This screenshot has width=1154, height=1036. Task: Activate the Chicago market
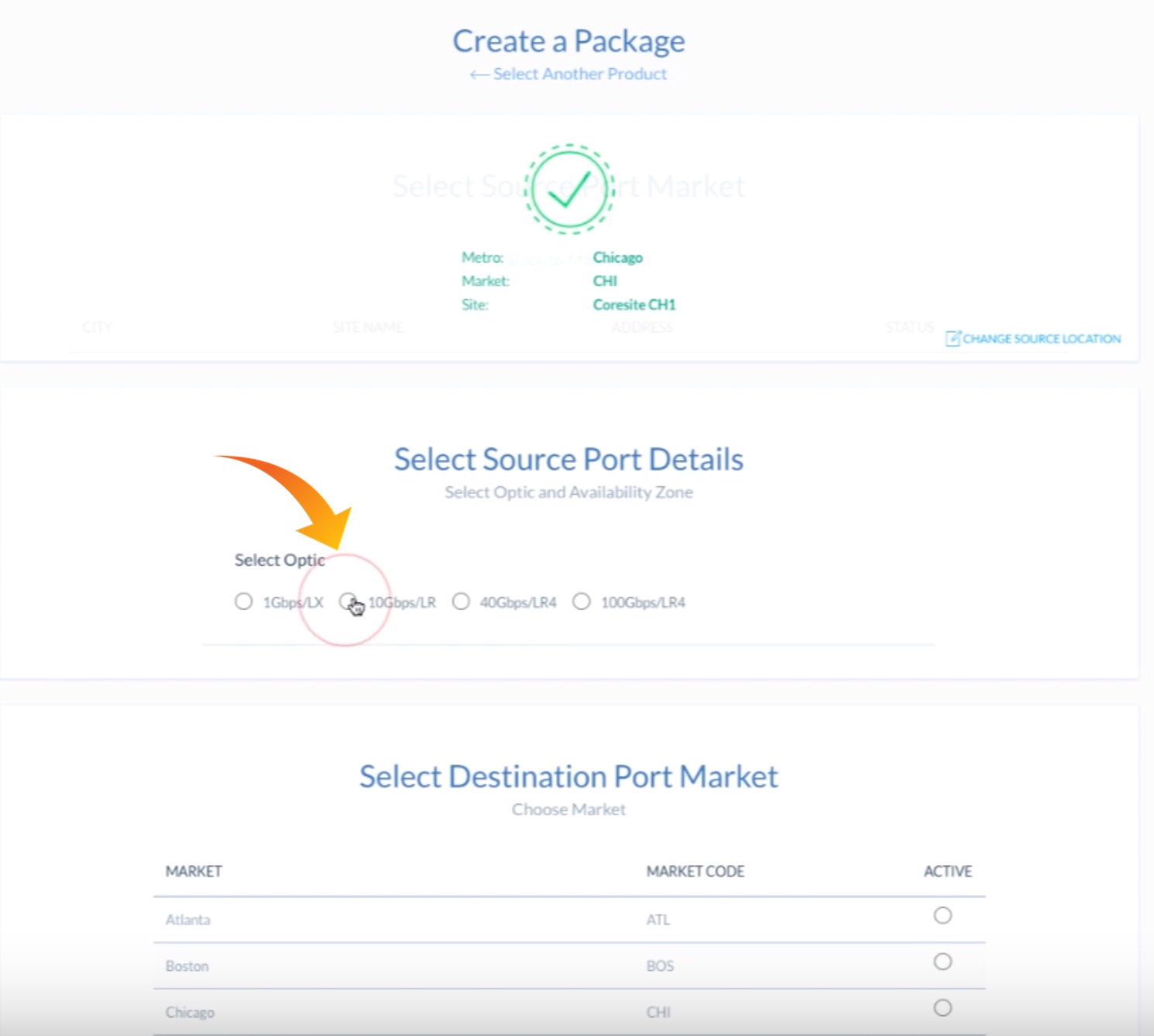point(942,1008)
